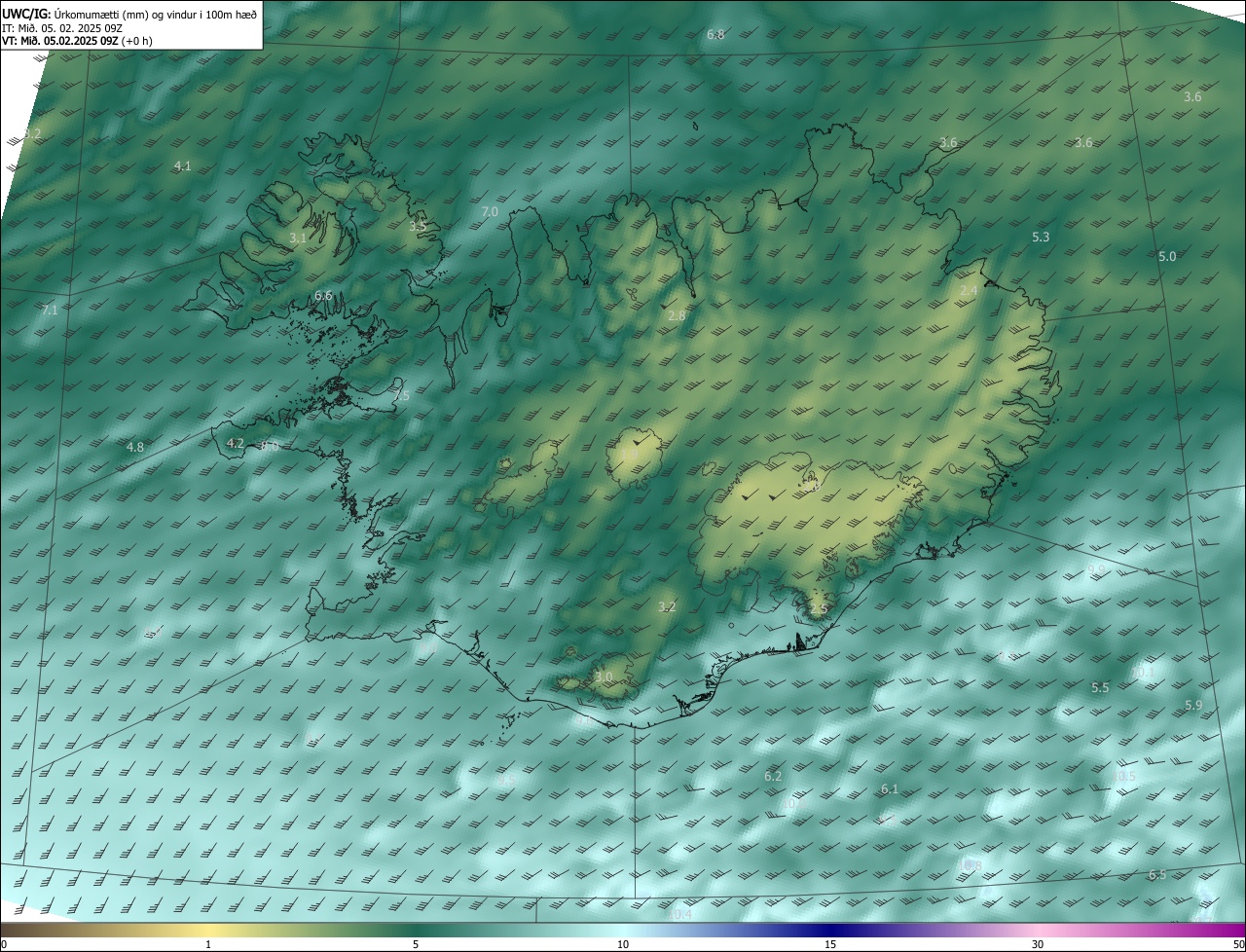1246x952 pixels.
Task: Click the 4.2 value label
Action: (235, 444)
